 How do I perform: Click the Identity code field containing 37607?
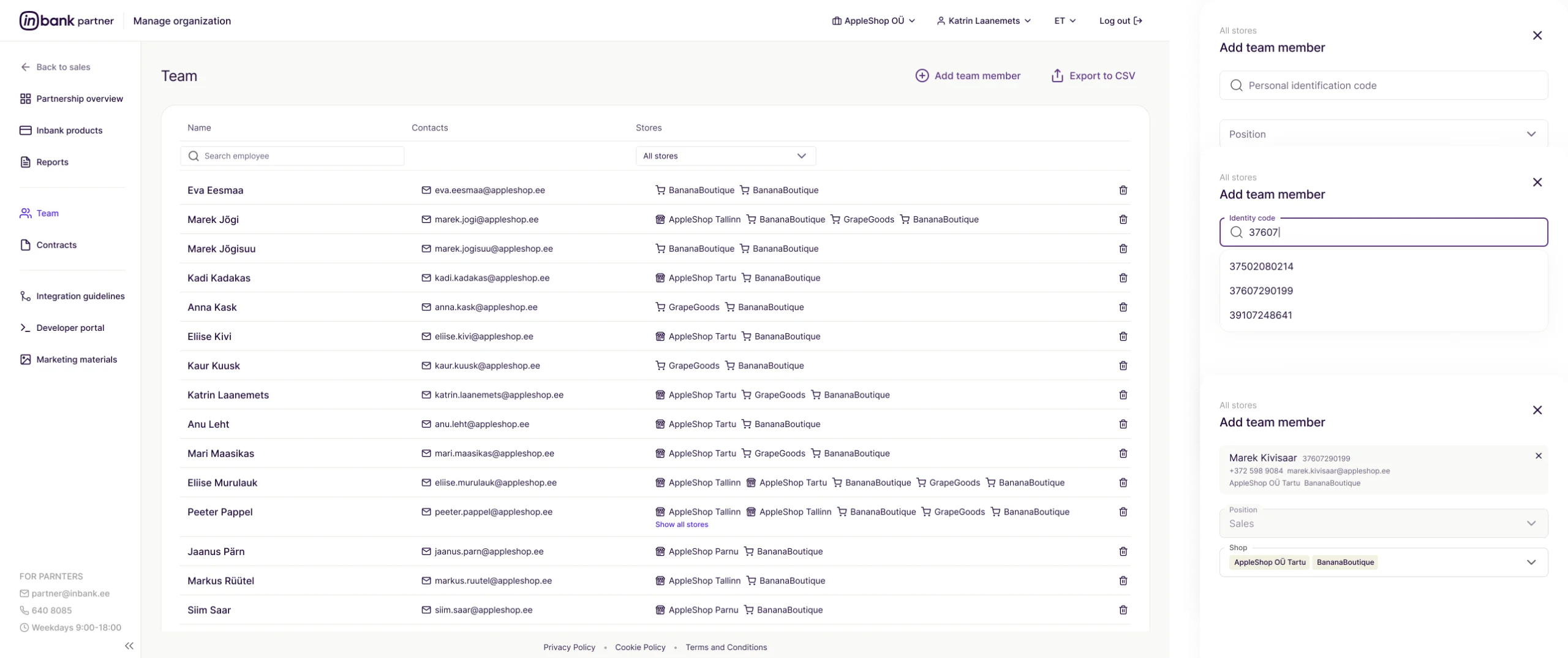[x=1383, y=232]
